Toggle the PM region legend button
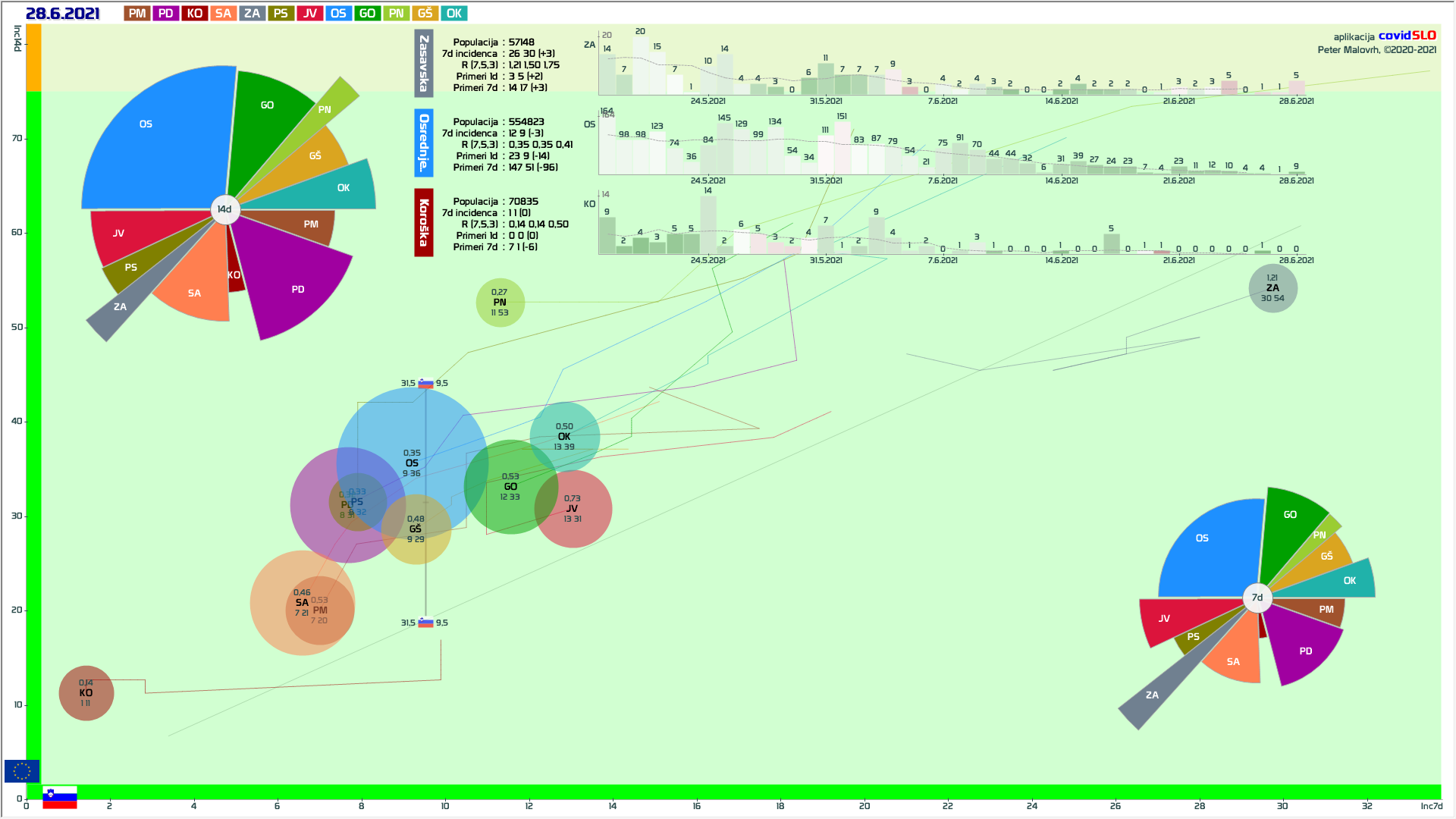 click(x=137, y=14)
